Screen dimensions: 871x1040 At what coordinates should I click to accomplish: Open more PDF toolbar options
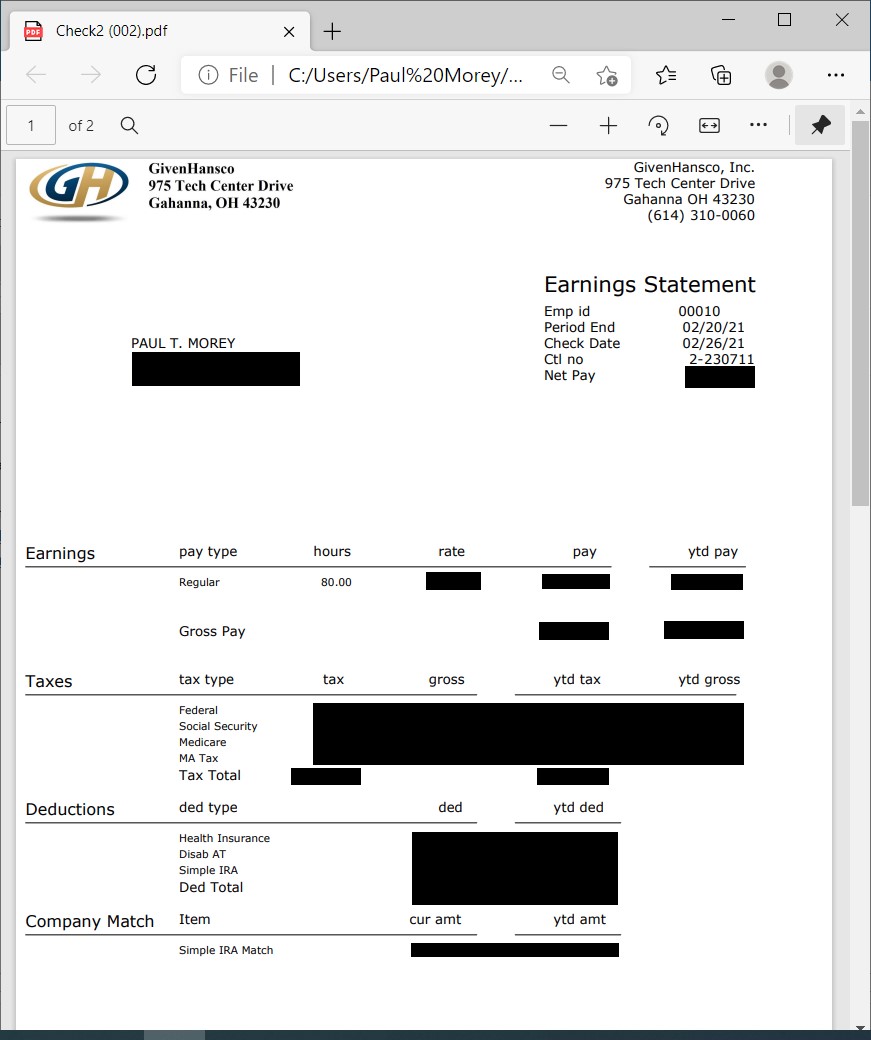point(758,125)
